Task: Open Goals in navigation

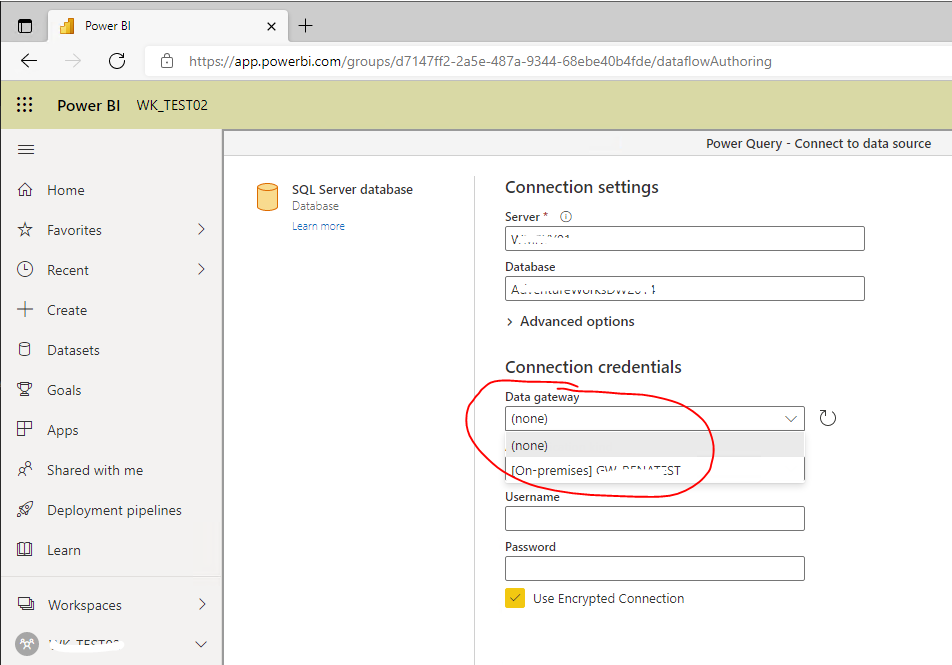Action: pyautogui.click(x=64, y=390)
